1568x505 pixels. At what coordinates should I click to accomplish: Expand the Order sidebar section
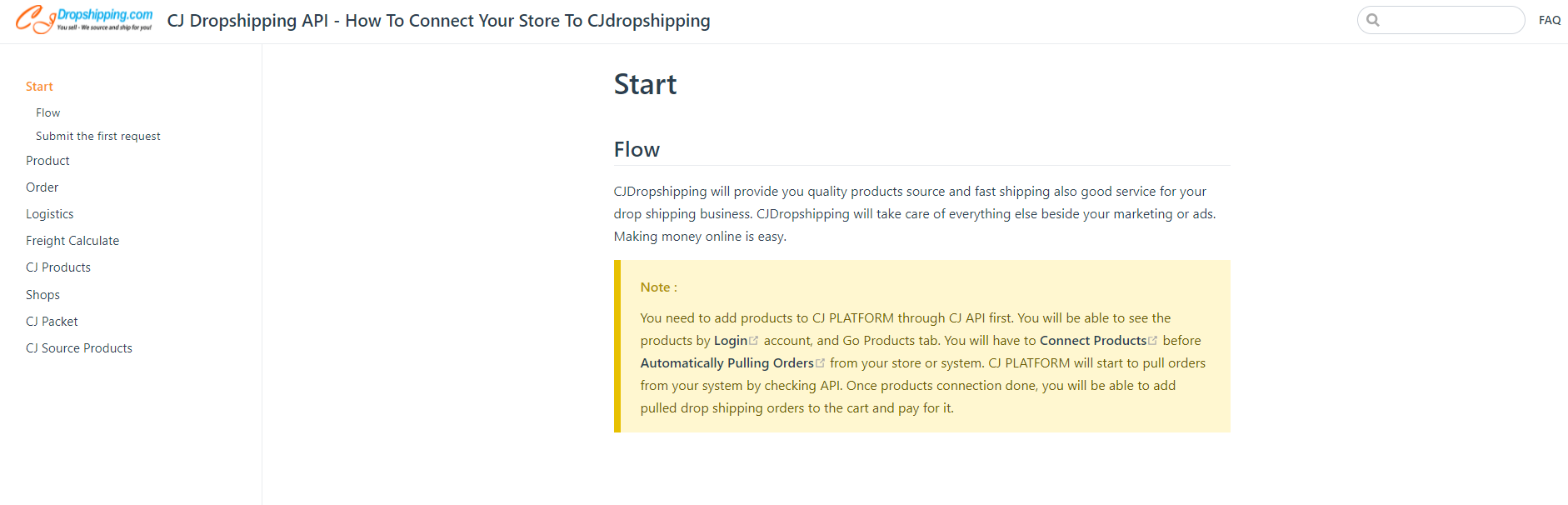(42, 187)
